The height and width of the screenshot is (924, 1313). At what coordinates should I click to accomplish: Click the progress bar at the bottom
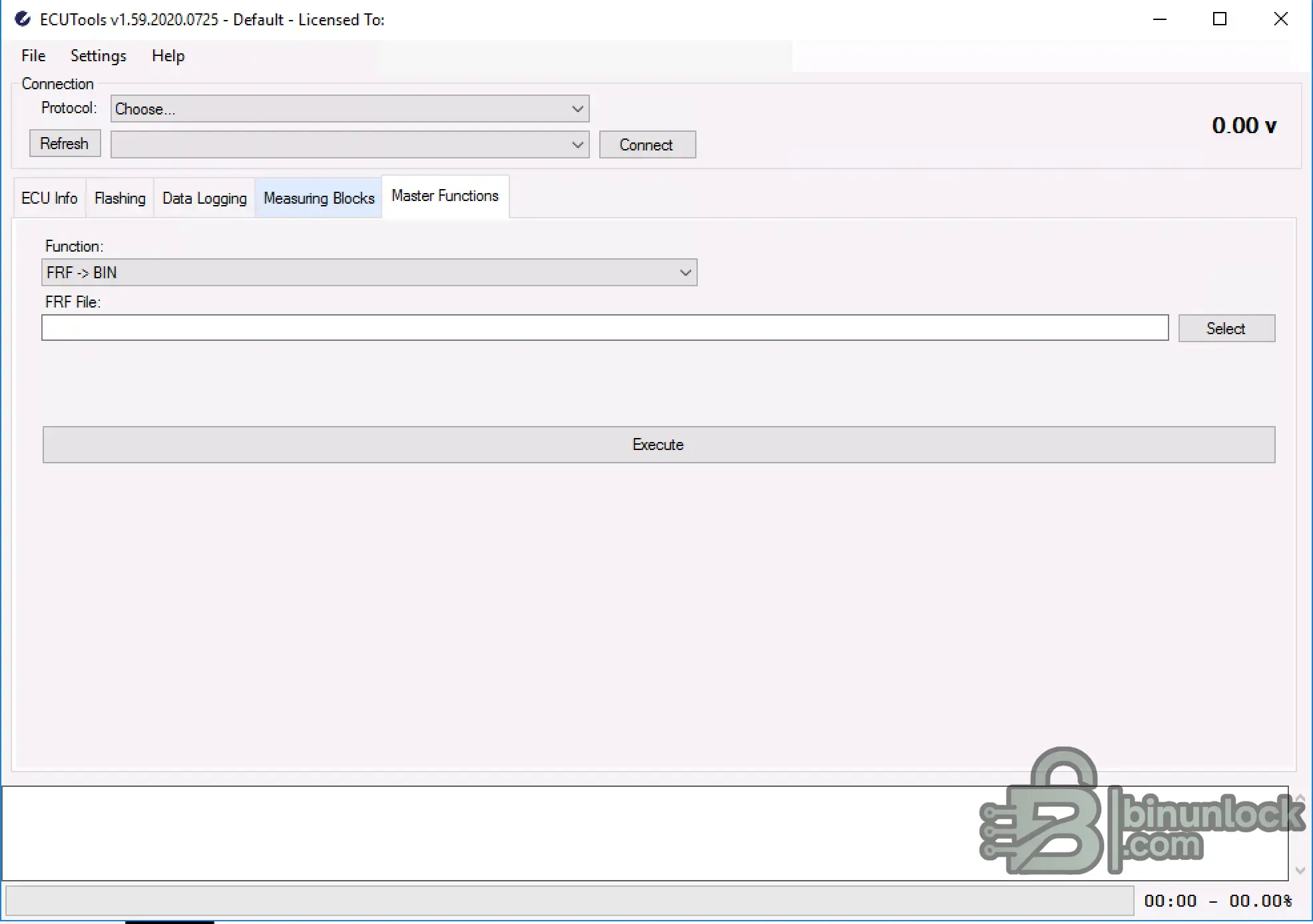tap(569, 901)
